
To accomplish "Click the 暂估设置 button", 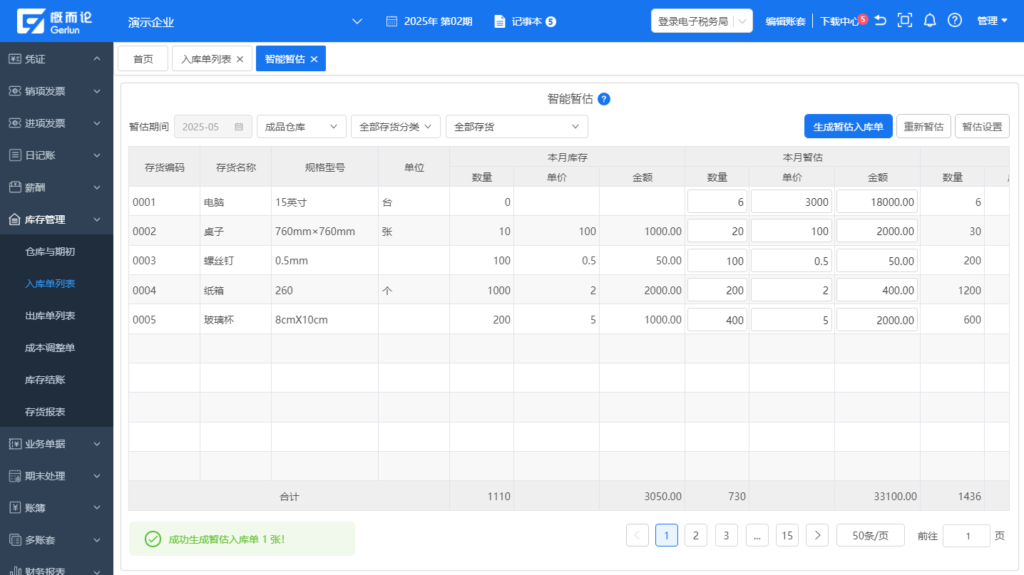I will pos(982,127).
